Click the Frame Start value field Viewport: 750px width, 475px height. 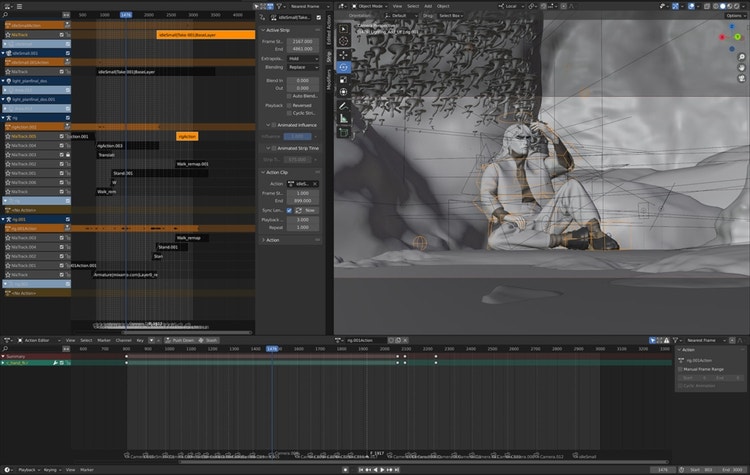(x=304, y=42)
